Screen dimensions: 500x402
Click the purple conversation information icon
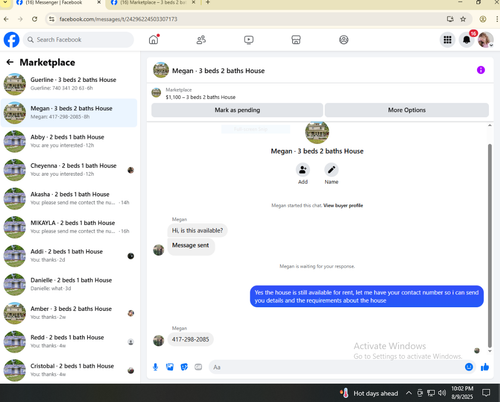481,70
